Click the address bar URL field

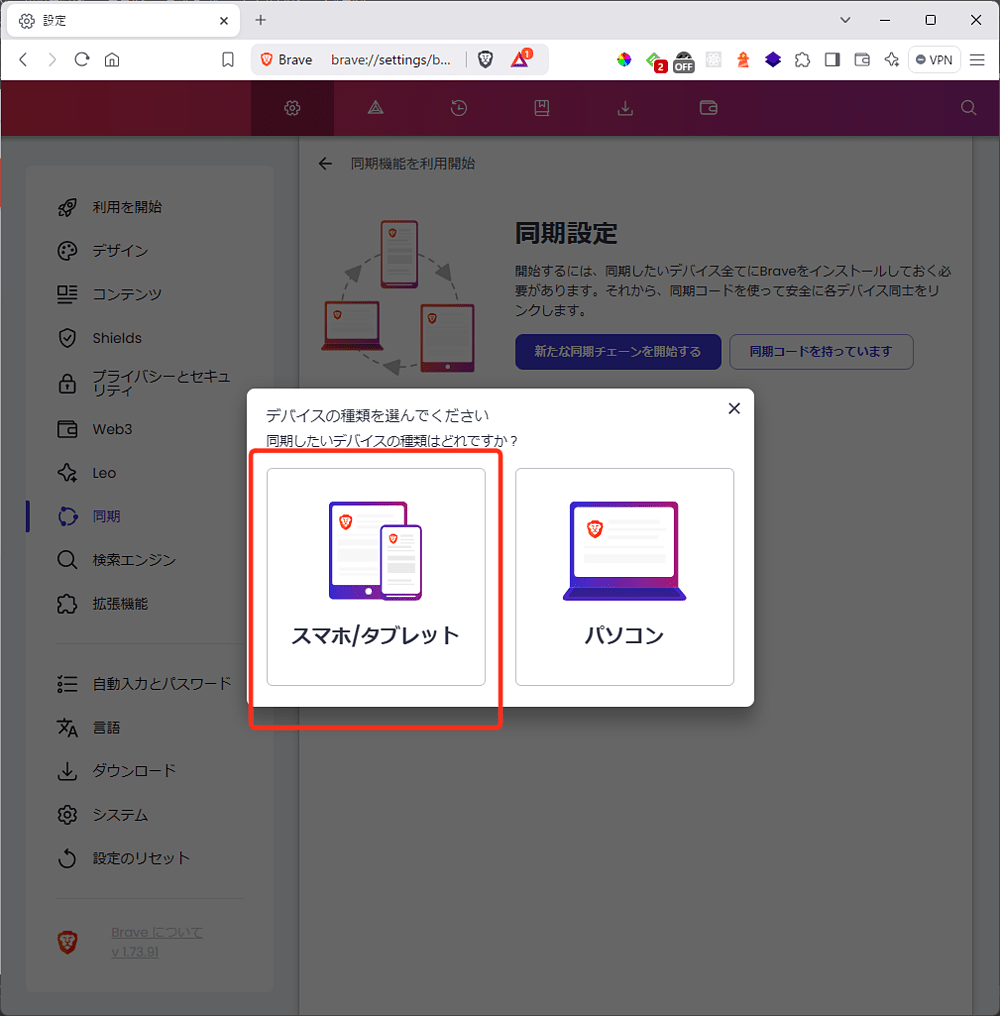pos(390,60)
